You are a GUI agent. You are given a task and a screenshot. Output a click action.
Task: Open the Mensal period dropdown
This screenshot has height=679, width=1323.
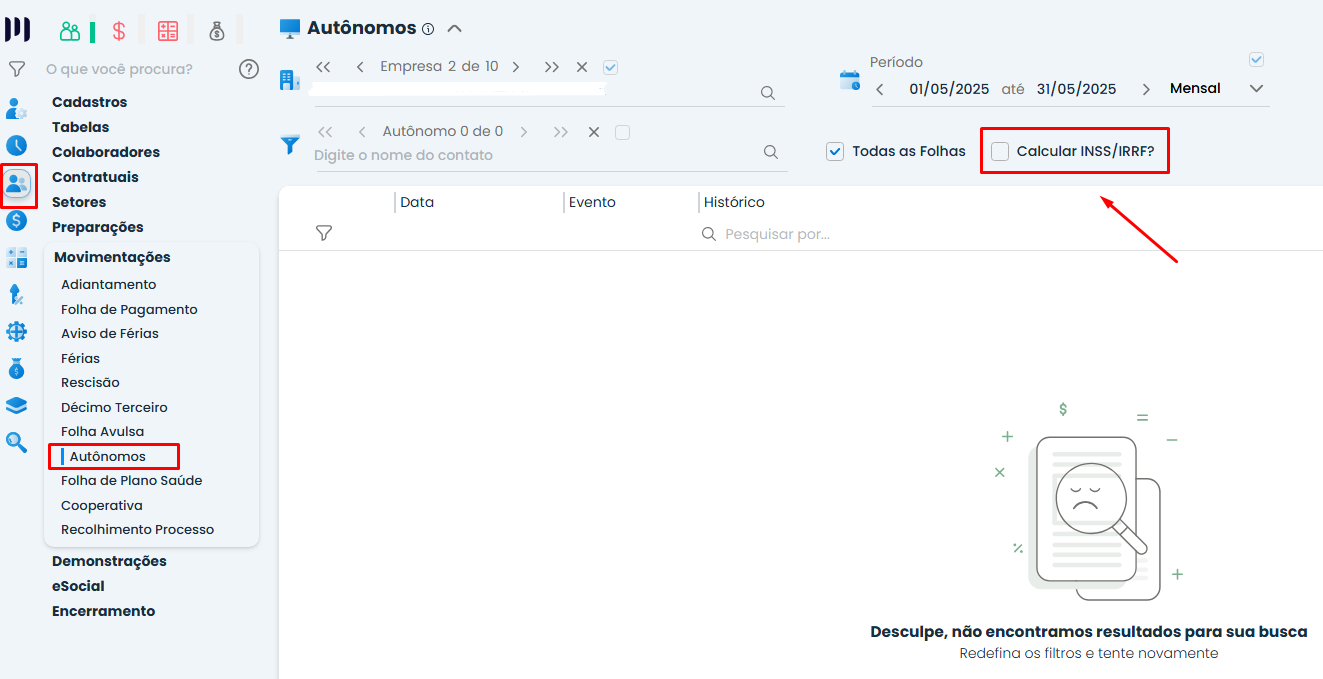[1257, 89]
